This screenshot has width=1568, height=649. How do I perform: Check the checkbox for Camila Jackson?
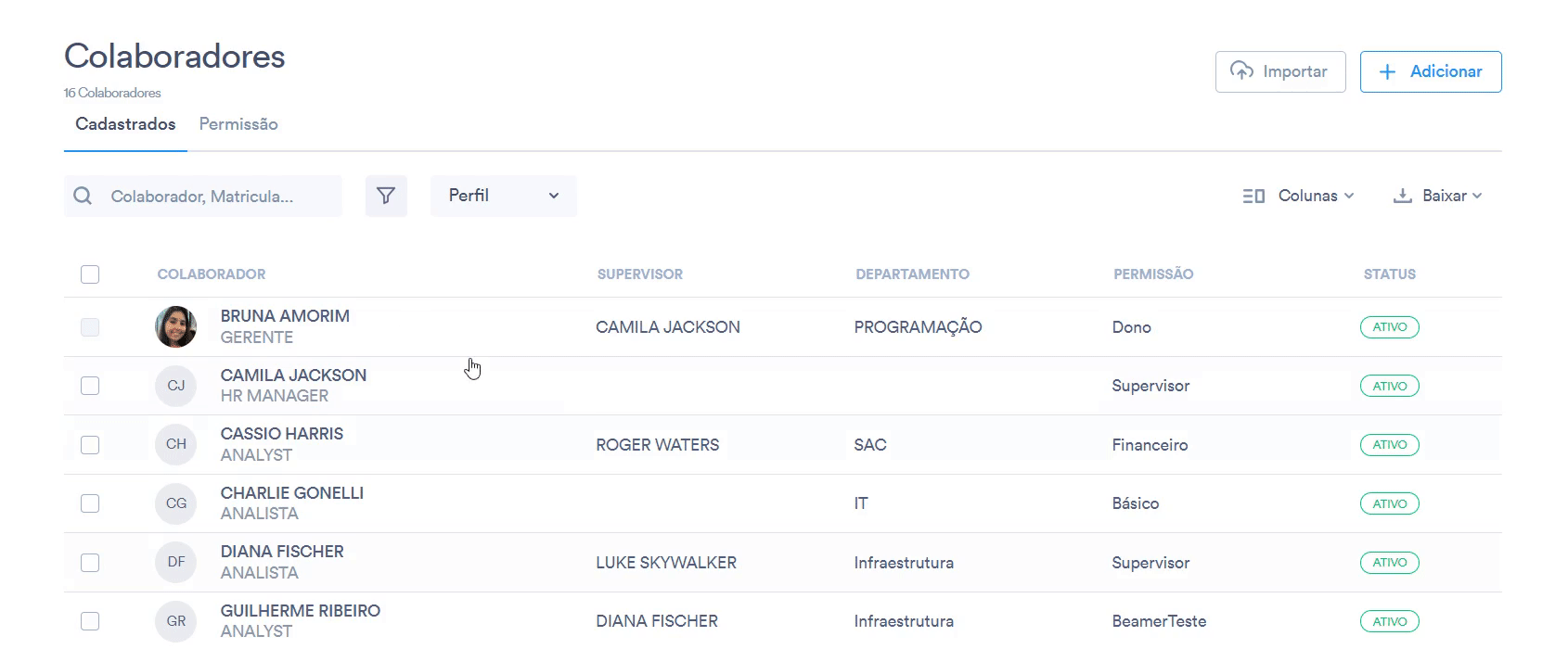(x=90, y=386)
